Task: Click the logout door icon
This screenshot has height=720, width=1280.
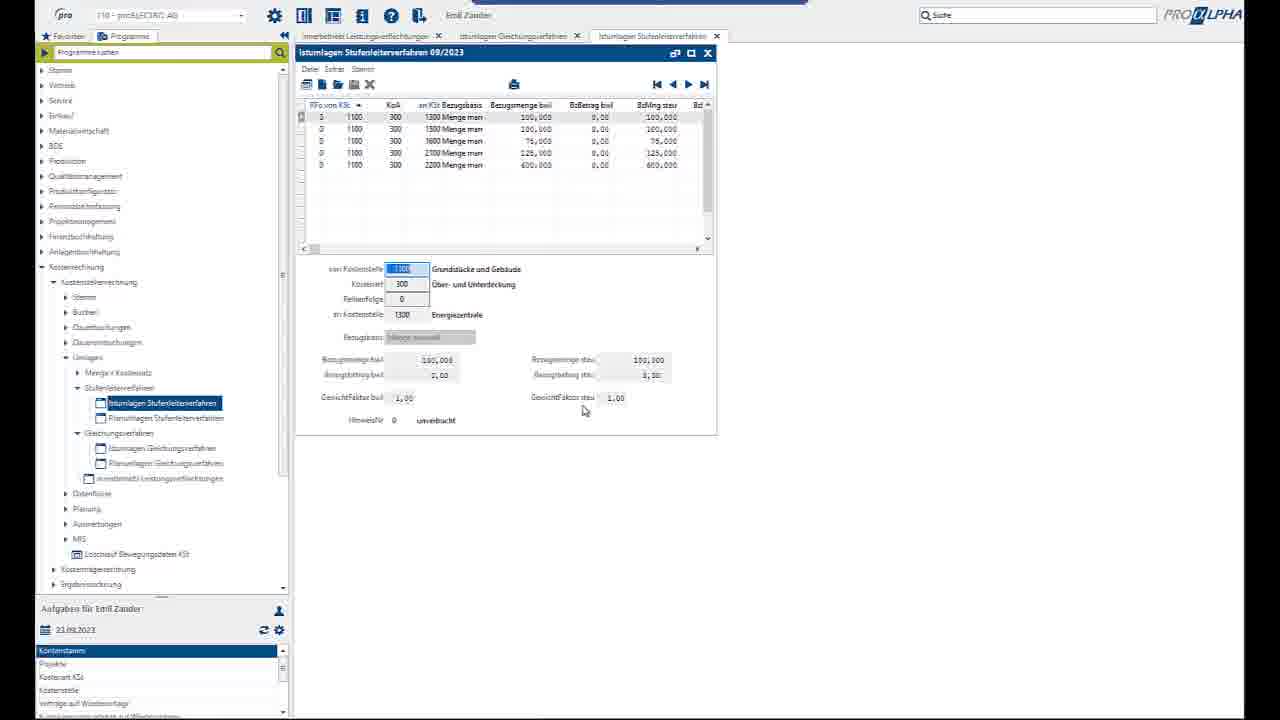Action: coord(420,16)
